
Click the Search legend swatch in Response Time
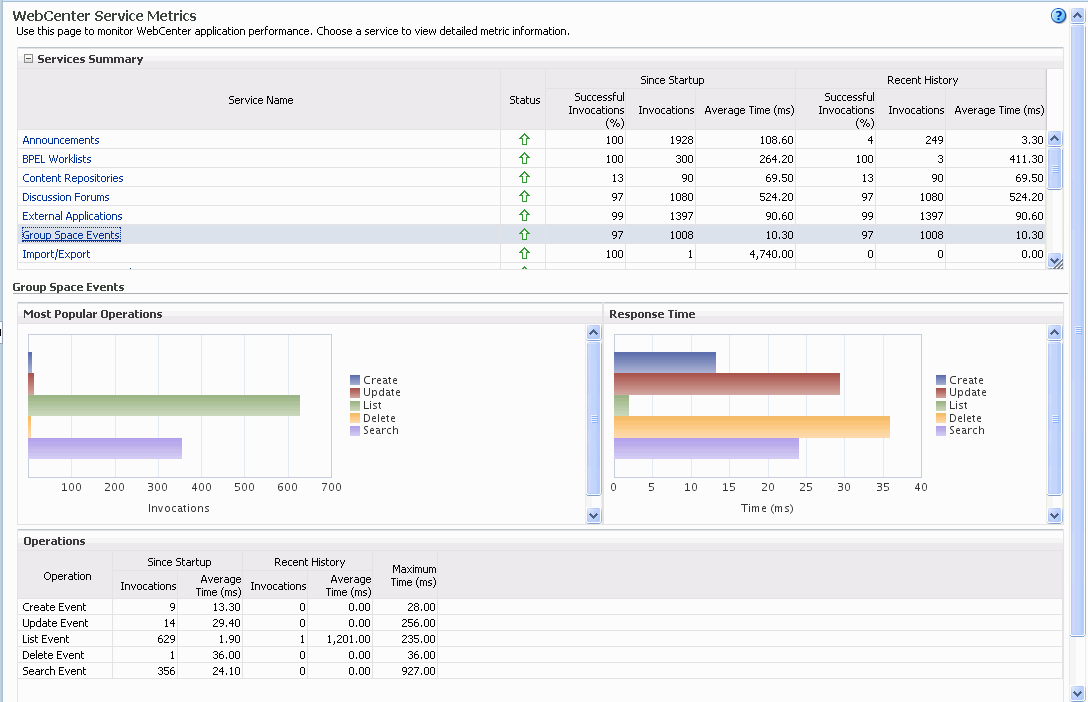coord(941,431)
